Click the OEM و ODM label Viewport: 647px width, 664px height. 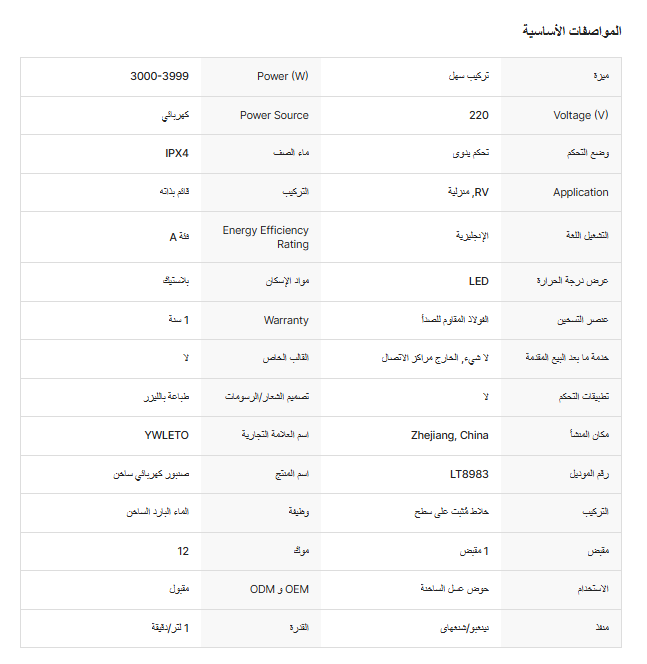[279, 590]
